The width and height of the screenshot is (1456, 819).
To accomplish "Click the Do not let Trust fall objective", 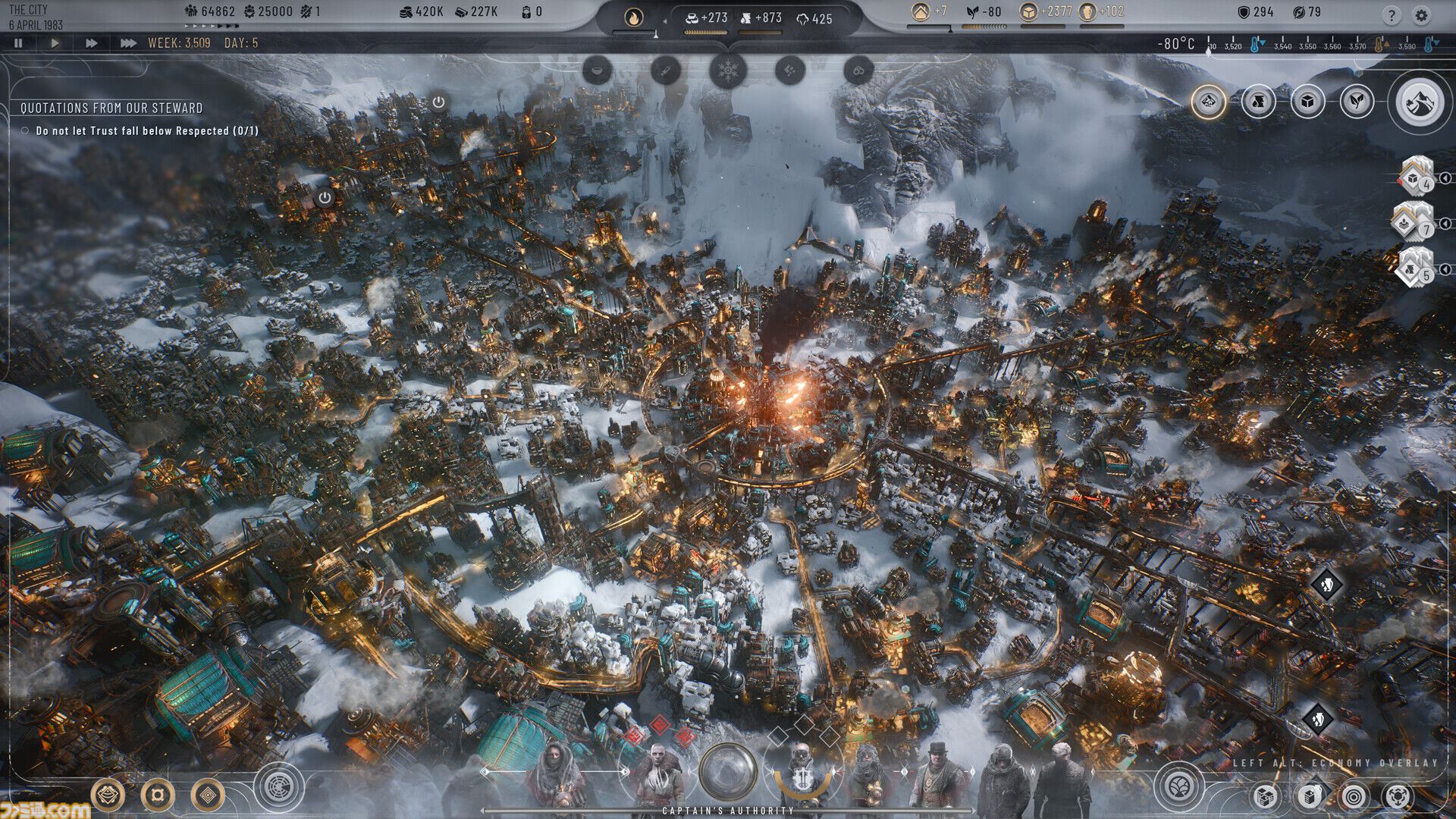I will pyautogui.click(x=147, y=131).
